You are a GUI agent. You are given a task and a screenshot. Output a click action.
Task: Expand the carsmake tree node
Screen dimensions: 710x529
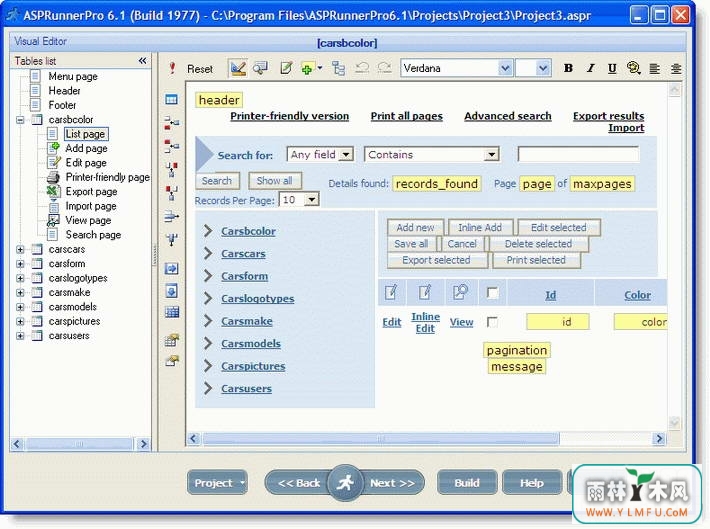pyautogui.click(x=20, y=293)
